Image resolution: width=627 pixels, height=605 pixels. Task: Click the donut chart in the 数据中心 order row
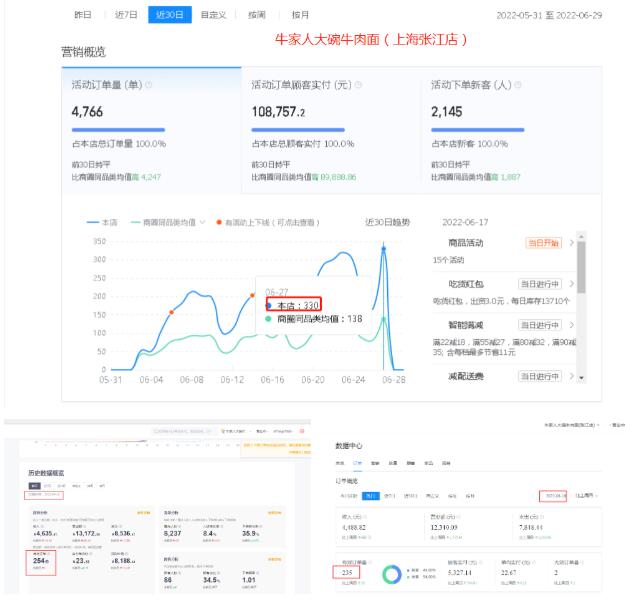(392, 575)
